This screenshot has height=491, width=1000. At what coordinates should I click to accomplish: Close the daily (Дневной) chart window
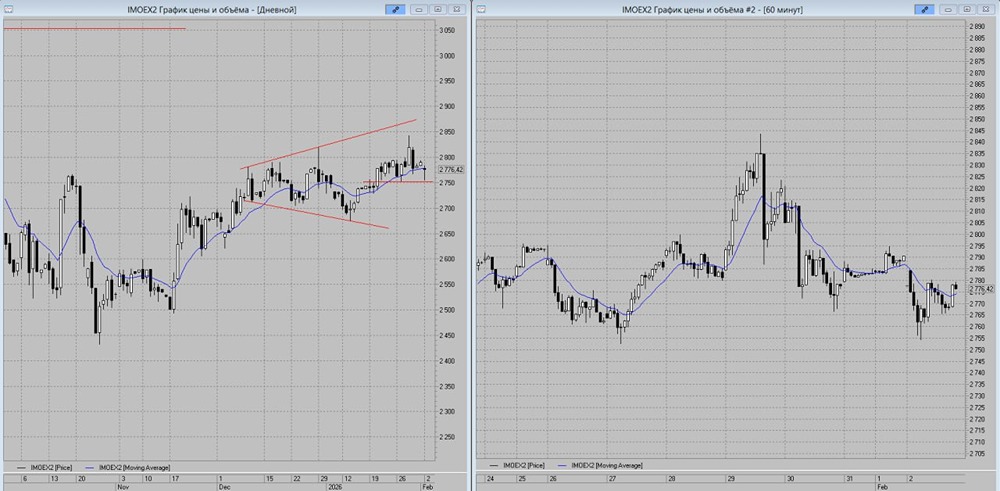coord(457,9)
